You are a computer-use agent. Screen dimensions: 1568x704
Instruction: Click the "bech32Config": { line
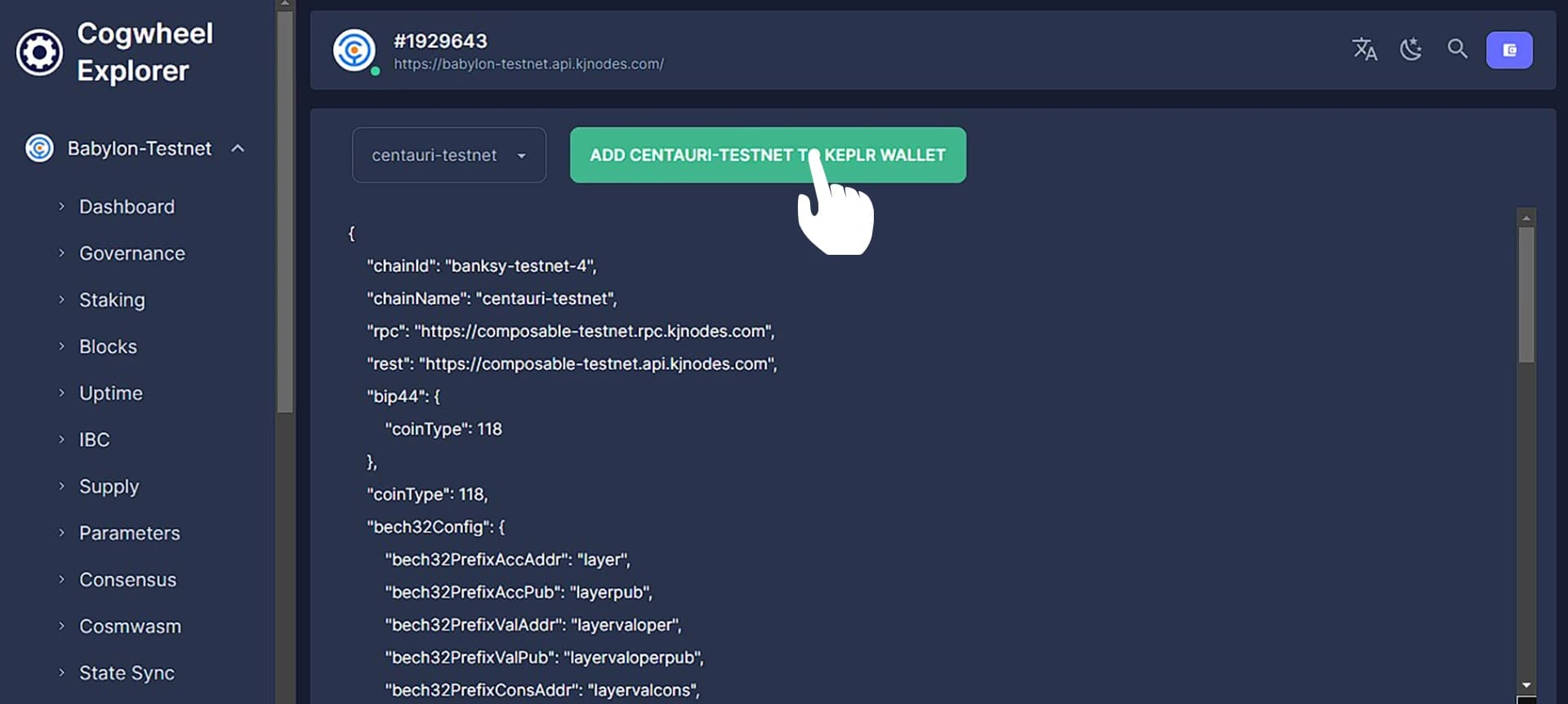[x=436, y=527]
